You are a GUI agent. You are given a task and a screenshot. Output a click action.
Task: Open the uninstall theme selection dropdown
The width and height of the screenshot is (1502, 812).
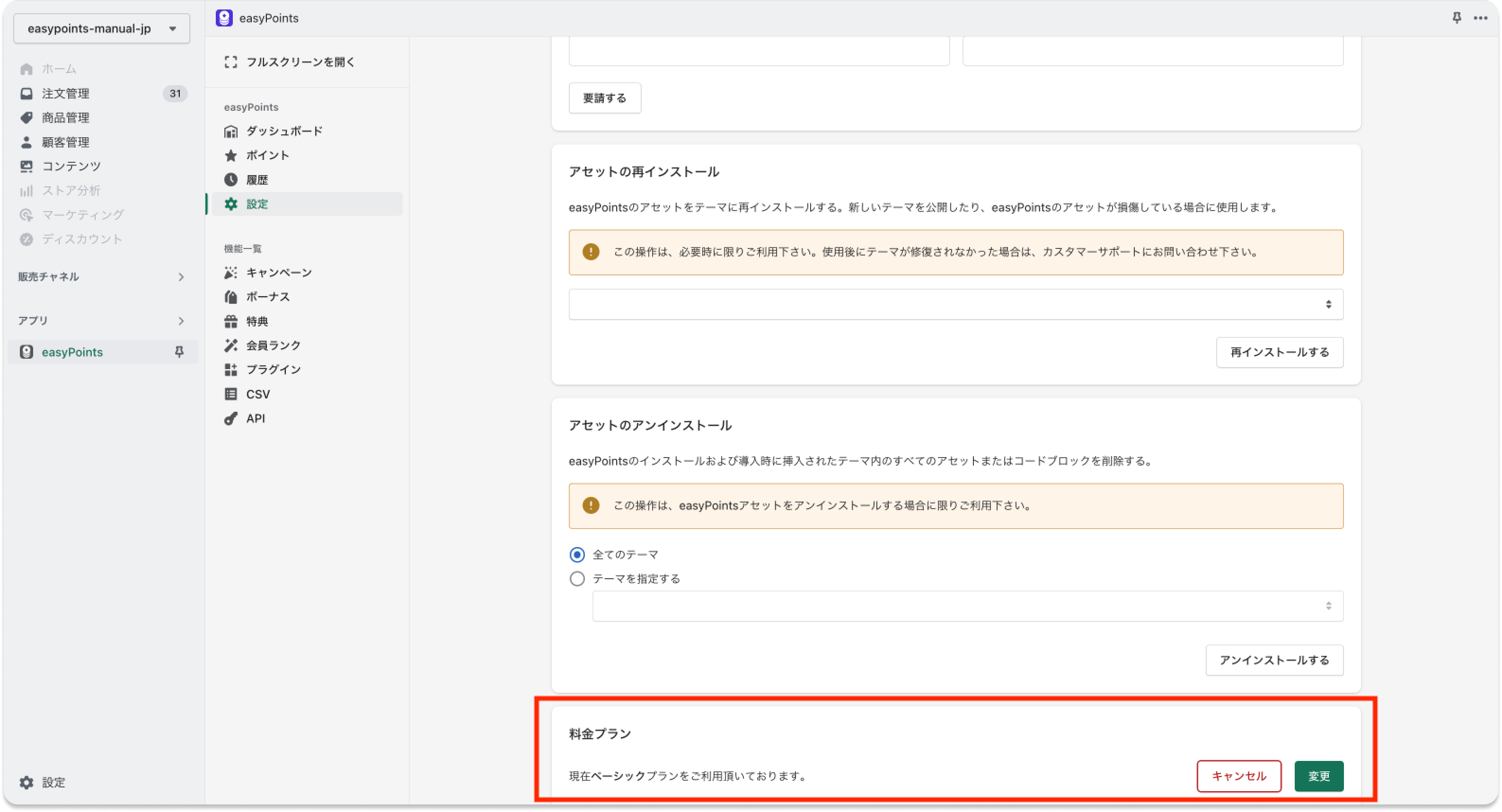click(x=968, y=606)
